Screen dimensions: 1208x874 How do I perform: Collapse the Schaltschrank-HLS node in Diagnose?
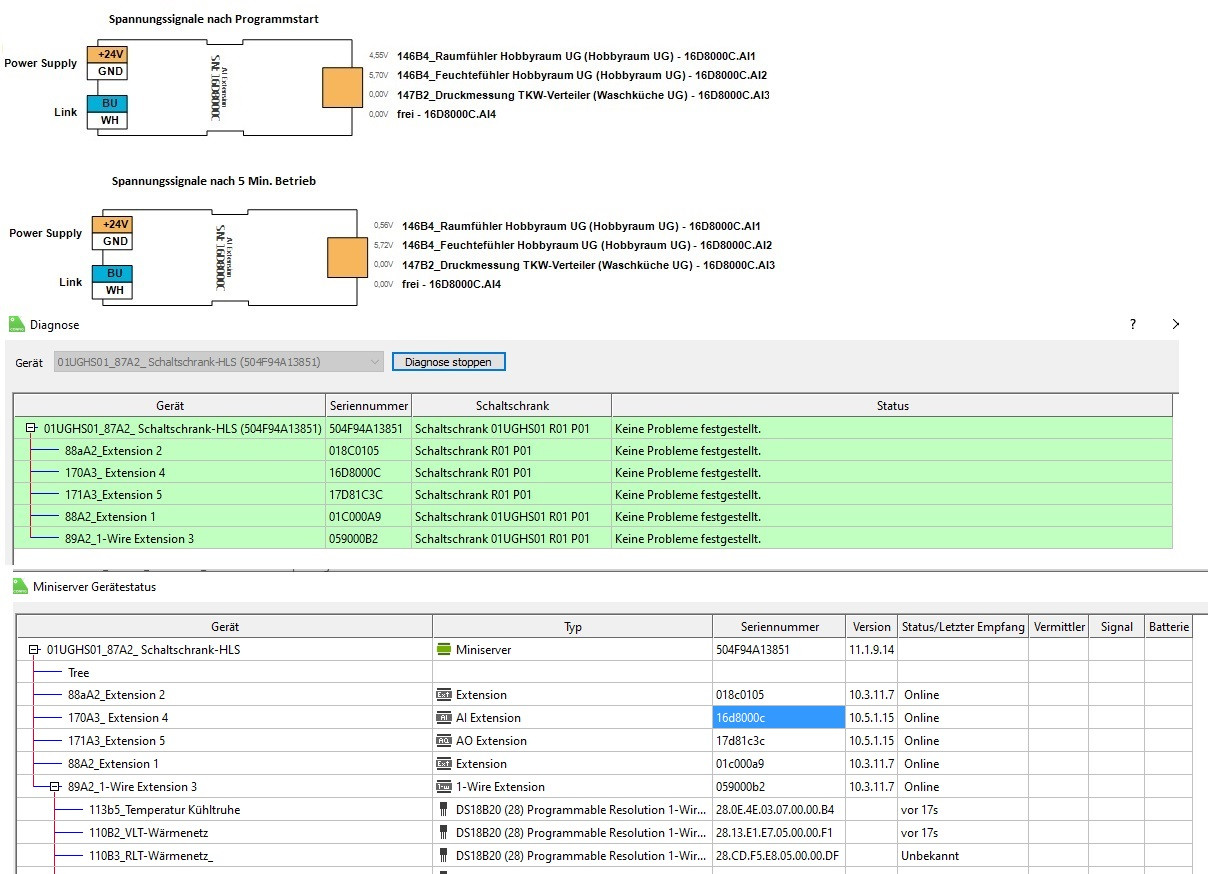point(32,429)
